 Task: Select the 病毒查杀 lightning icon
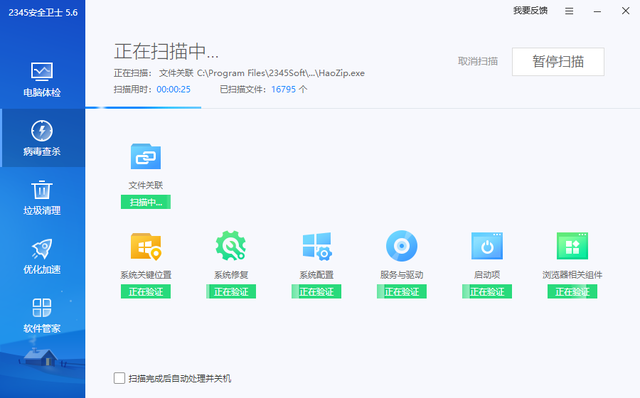pyautogui.click(x=42, y=131)
